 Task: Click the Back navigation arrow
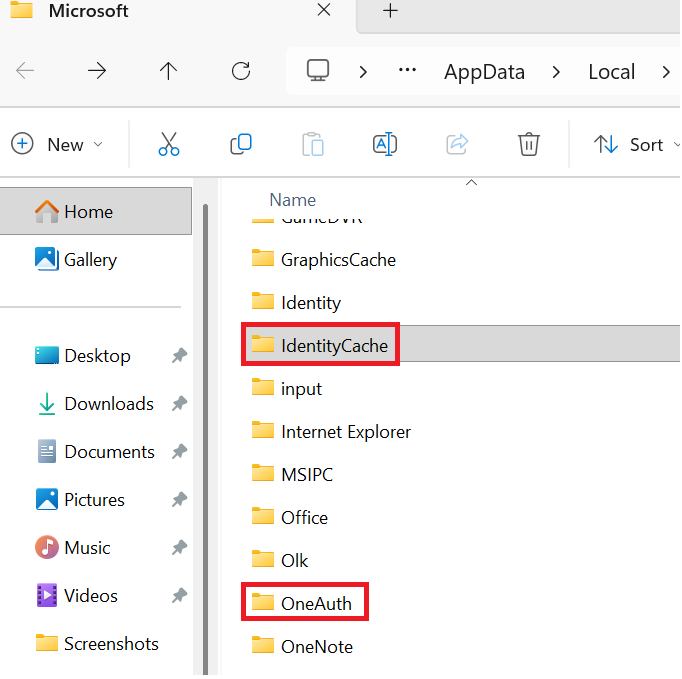(25, 71)
